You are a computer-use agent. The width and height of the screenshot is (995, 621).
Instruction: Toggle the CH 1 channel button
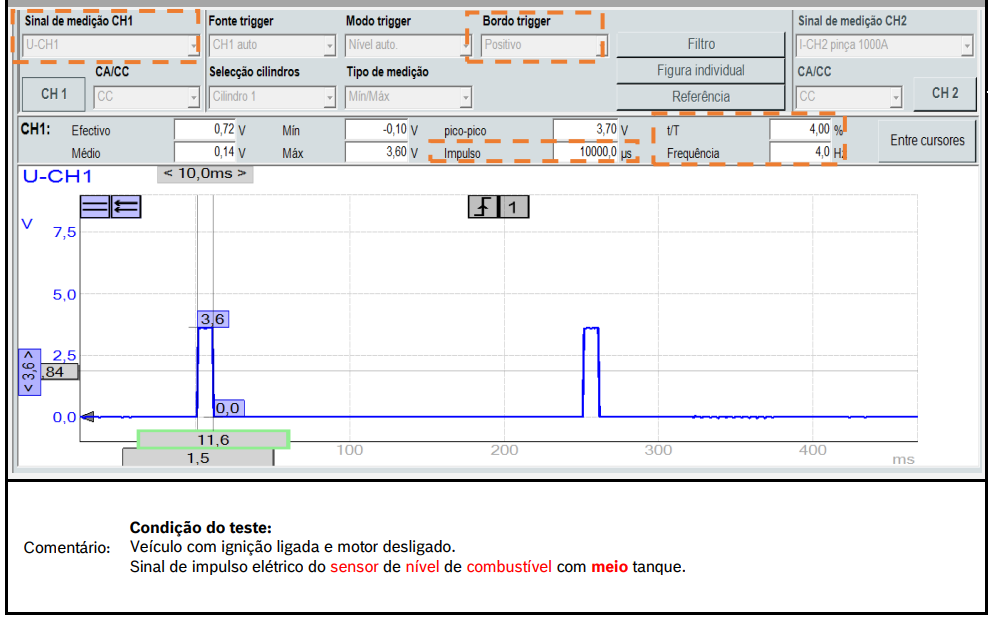[54, 94]
